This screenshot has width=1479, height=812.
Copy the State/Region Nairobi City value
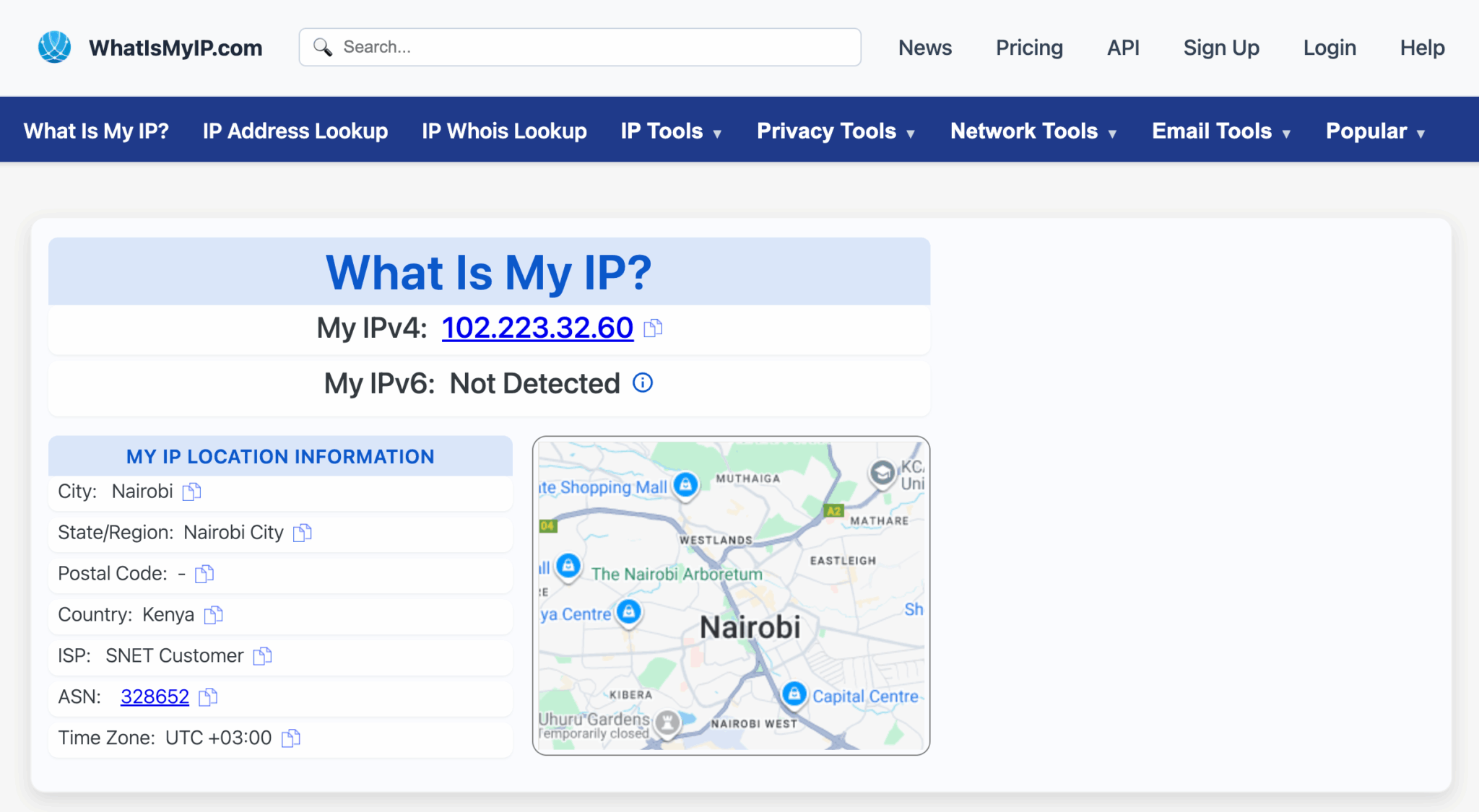coord(302,533)
